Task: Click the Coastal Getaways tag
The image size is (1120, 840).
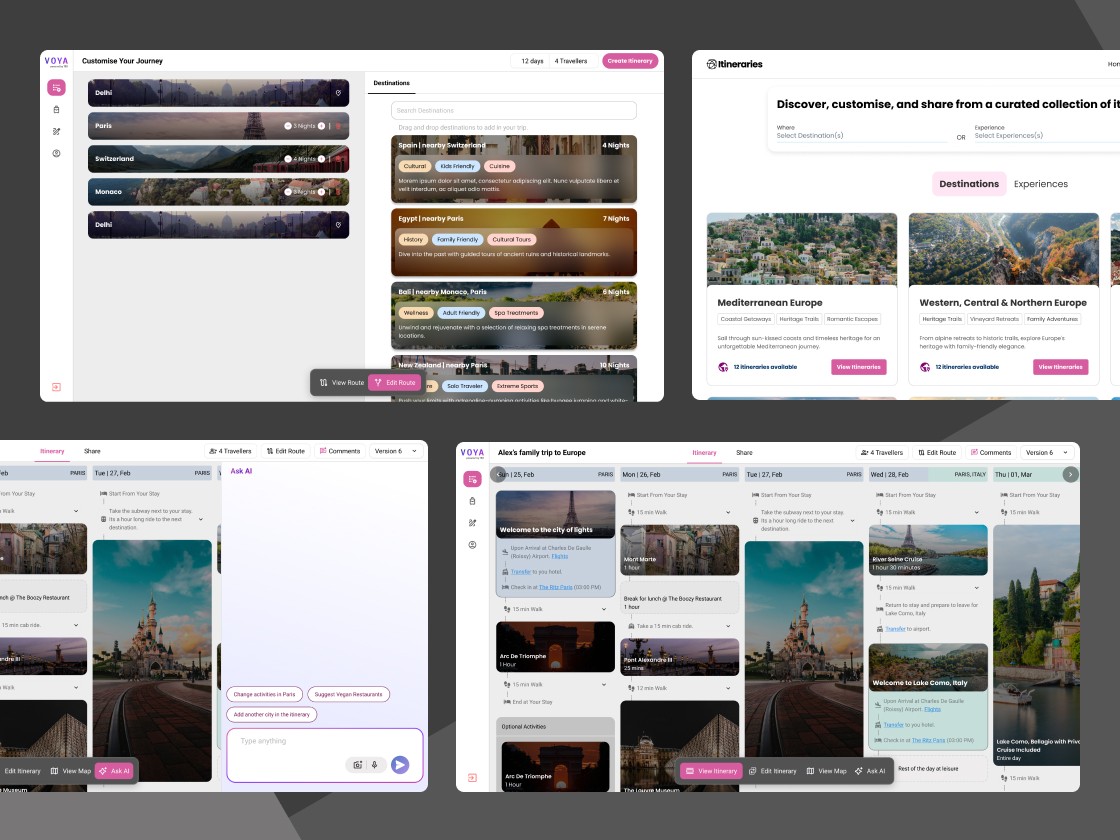Action: point(746,319)
